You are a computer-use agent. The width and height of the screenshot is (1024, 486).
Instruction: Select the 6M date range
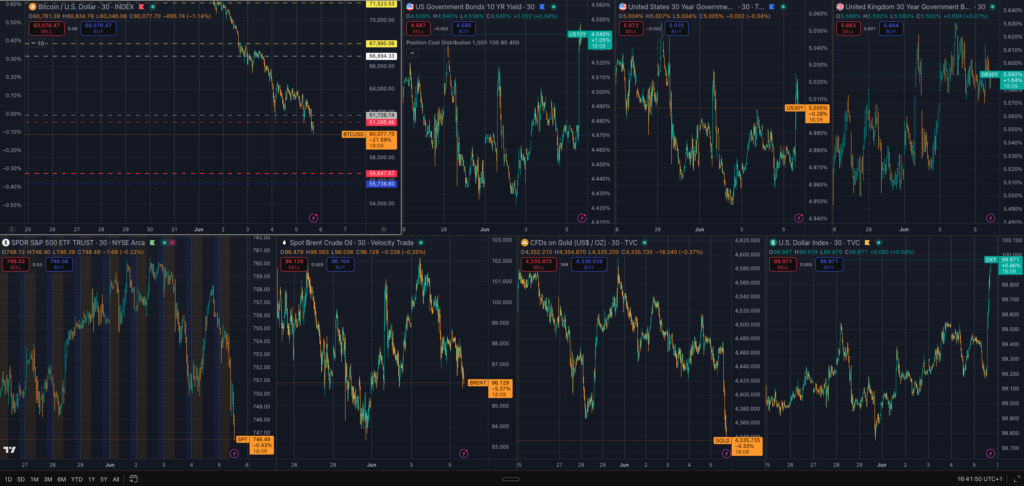pos(61,479)
